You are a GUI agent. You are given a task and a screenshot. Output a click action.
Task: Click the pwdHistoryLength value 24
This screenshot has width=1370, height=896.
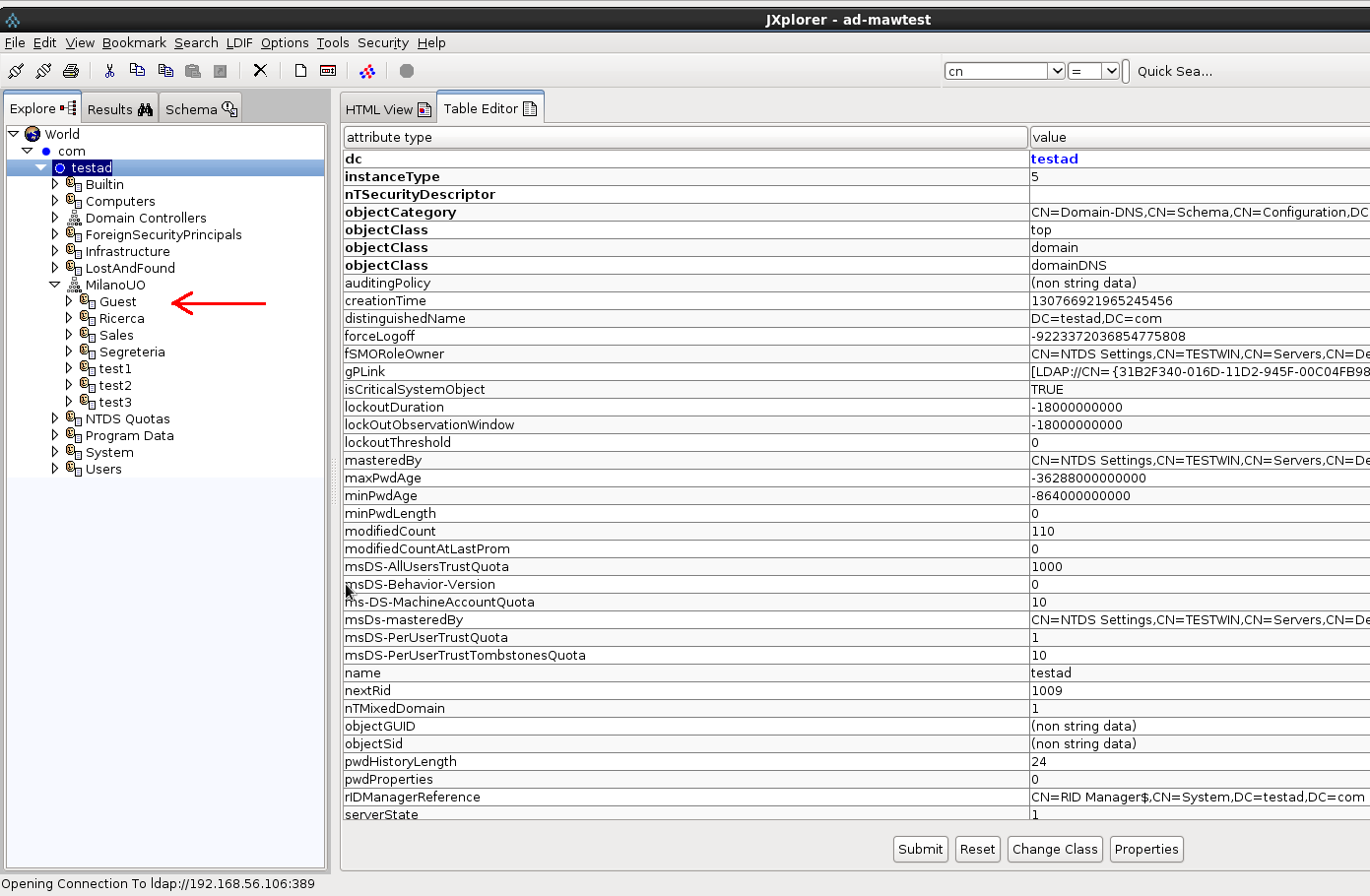(x=1200, y=761)
